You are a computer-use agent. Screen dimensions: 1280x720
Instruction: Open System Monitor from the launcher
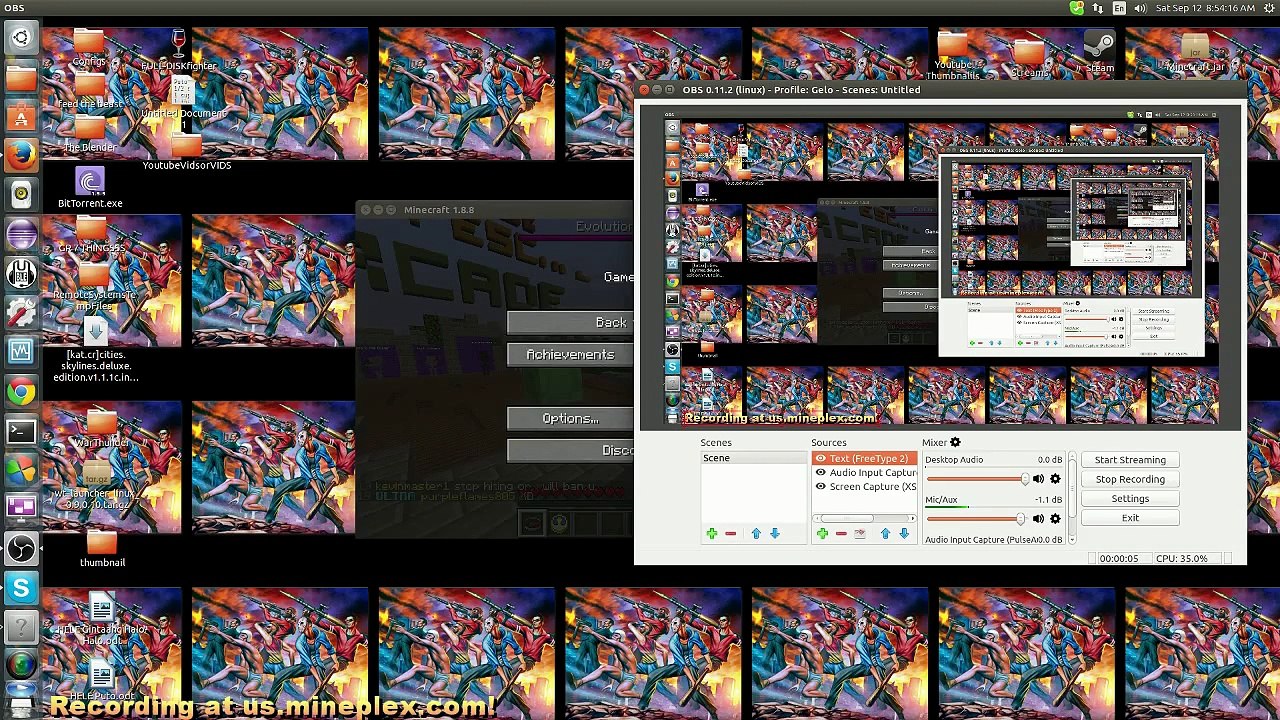click(21, 352)
